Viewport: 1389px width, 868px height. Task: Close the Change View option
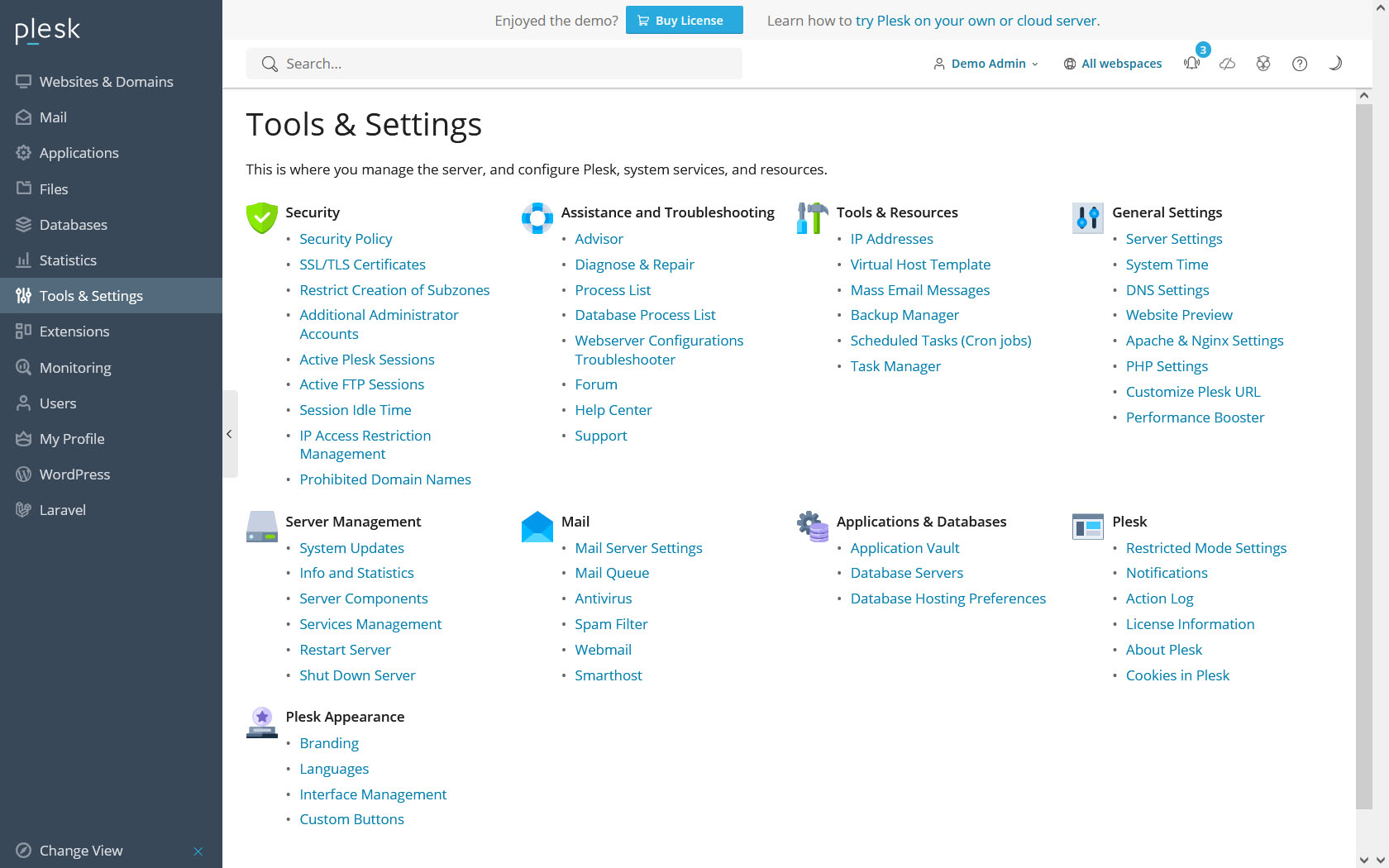tap(198, 851)
